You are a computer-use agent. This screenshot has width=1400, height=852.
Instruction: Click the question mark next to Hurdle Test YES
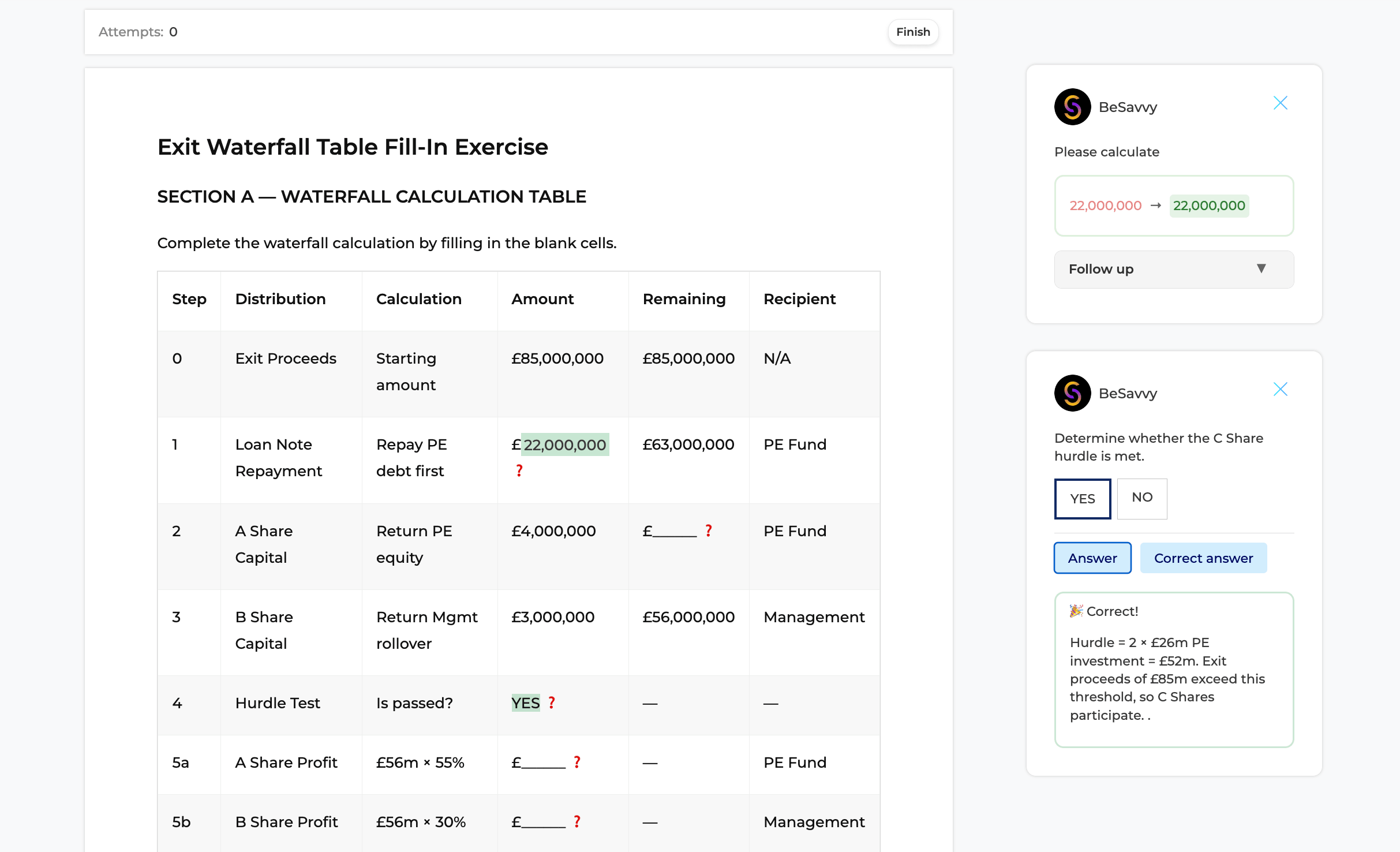[552, 702]
